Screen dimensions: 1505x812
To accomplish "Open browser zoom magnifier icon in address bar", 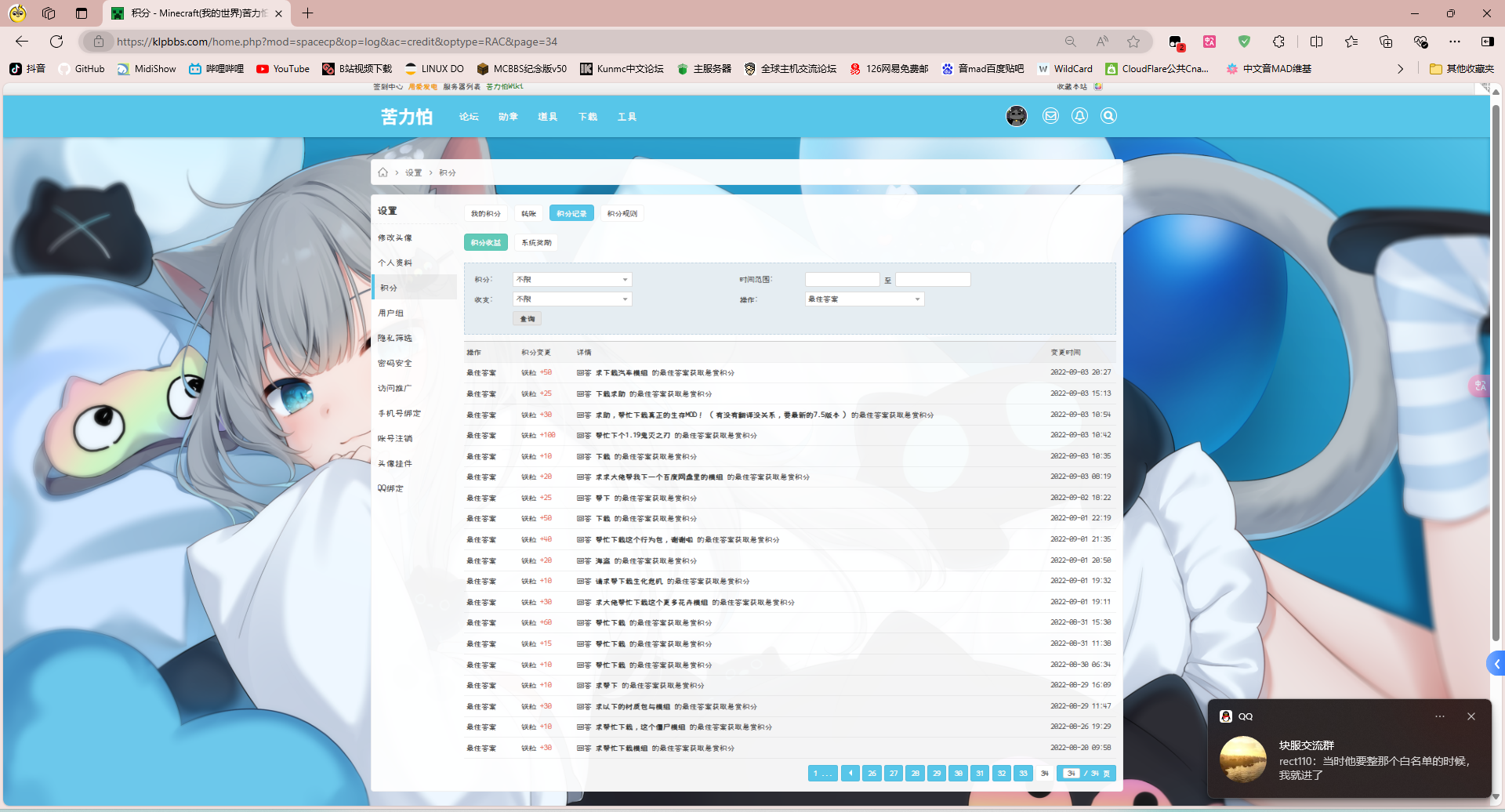I will [1071, 42].
